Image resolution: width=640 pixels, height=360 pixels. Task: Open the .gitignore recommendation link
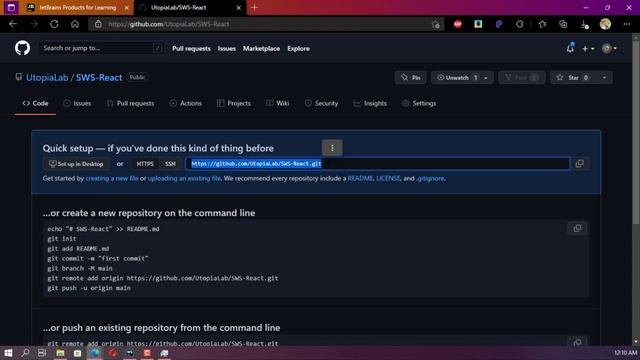click(x=430, y=178)
